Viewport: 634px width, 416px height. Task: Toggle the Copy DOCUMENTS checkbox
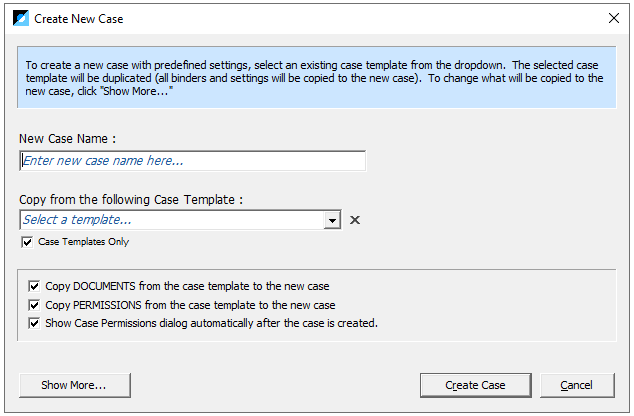34,286
